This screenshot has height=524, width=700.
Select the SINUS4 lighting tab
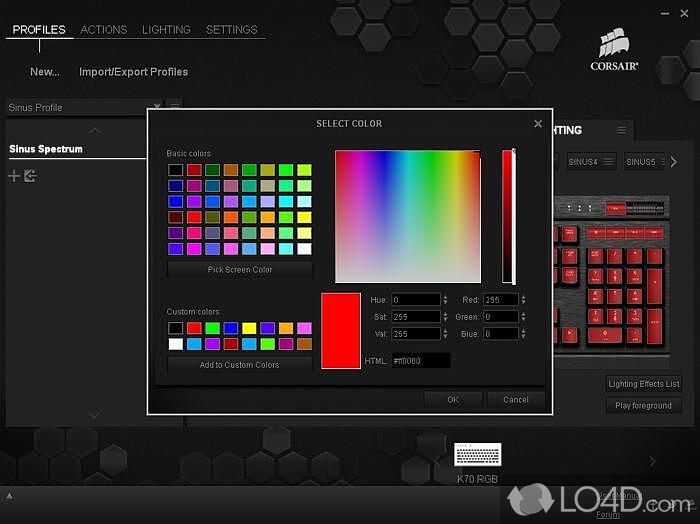591,162
